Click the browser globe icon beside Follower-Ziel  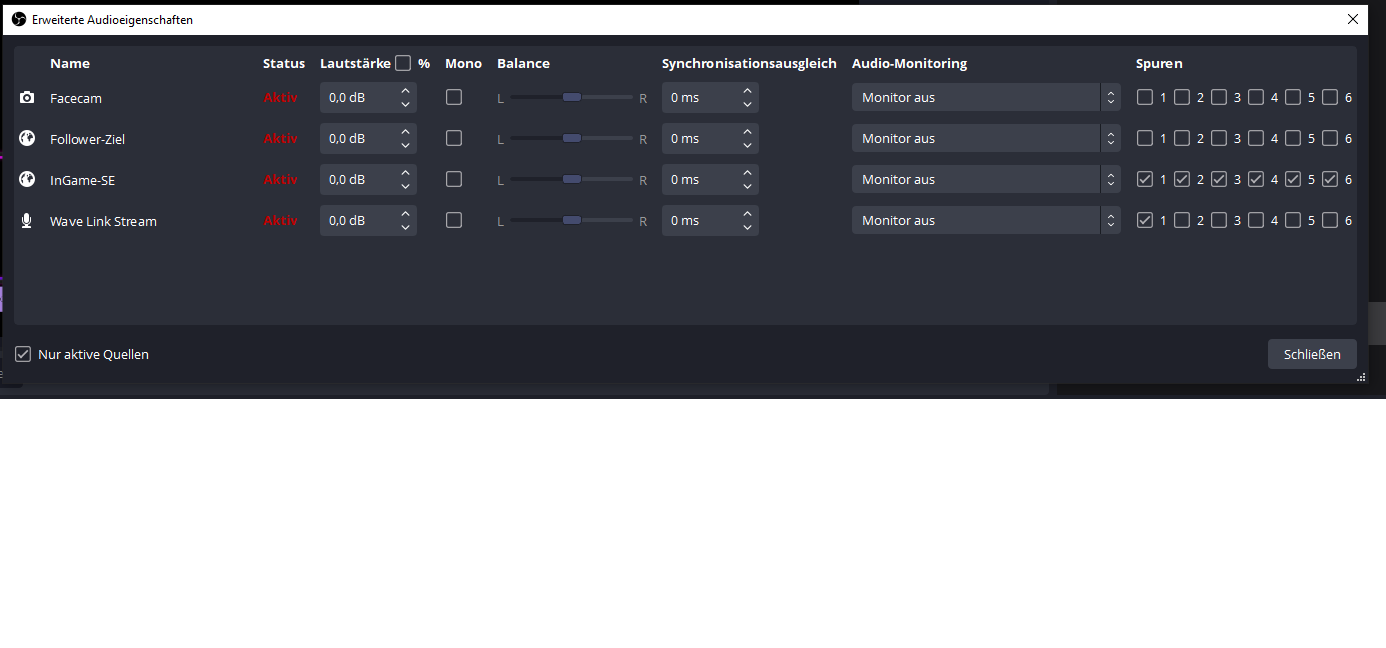(x=27, y=139)
